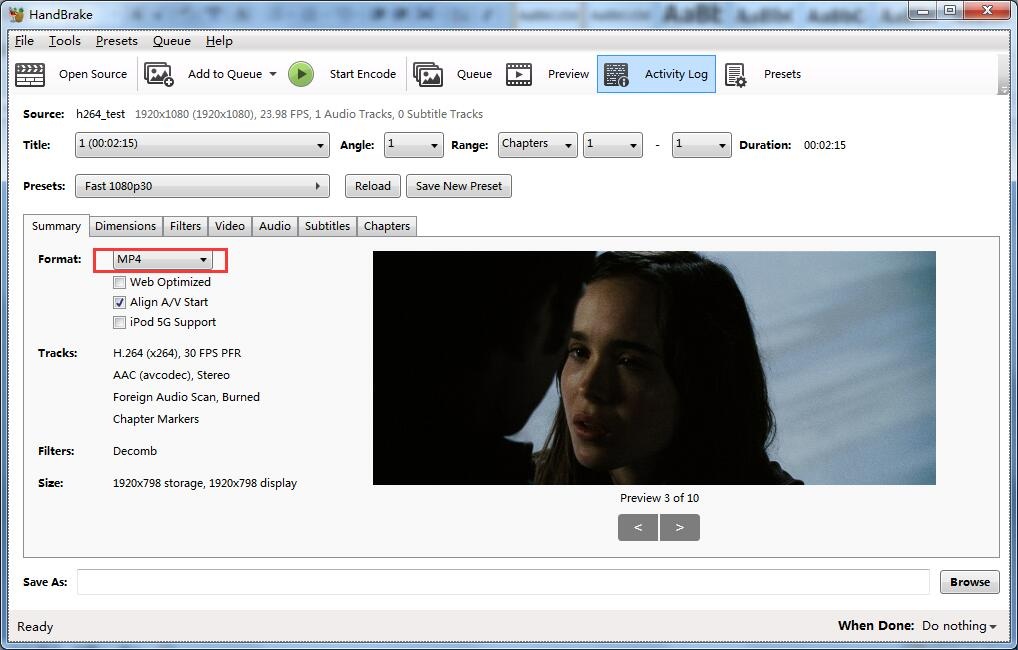Open the Format MP4 dropdown

163,259
